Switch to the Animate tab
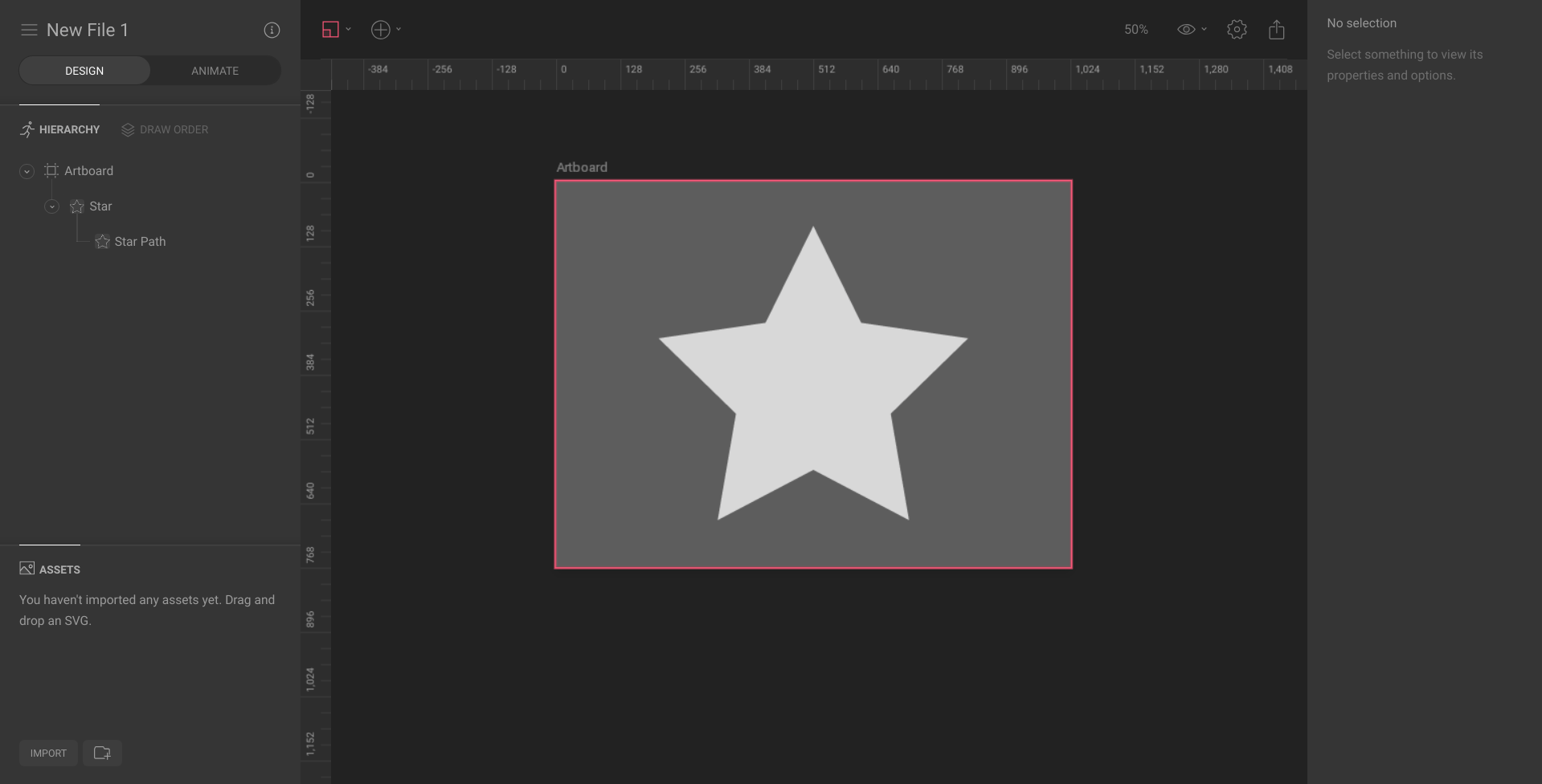The image size is (1542, 784). (x=214, y=70)
